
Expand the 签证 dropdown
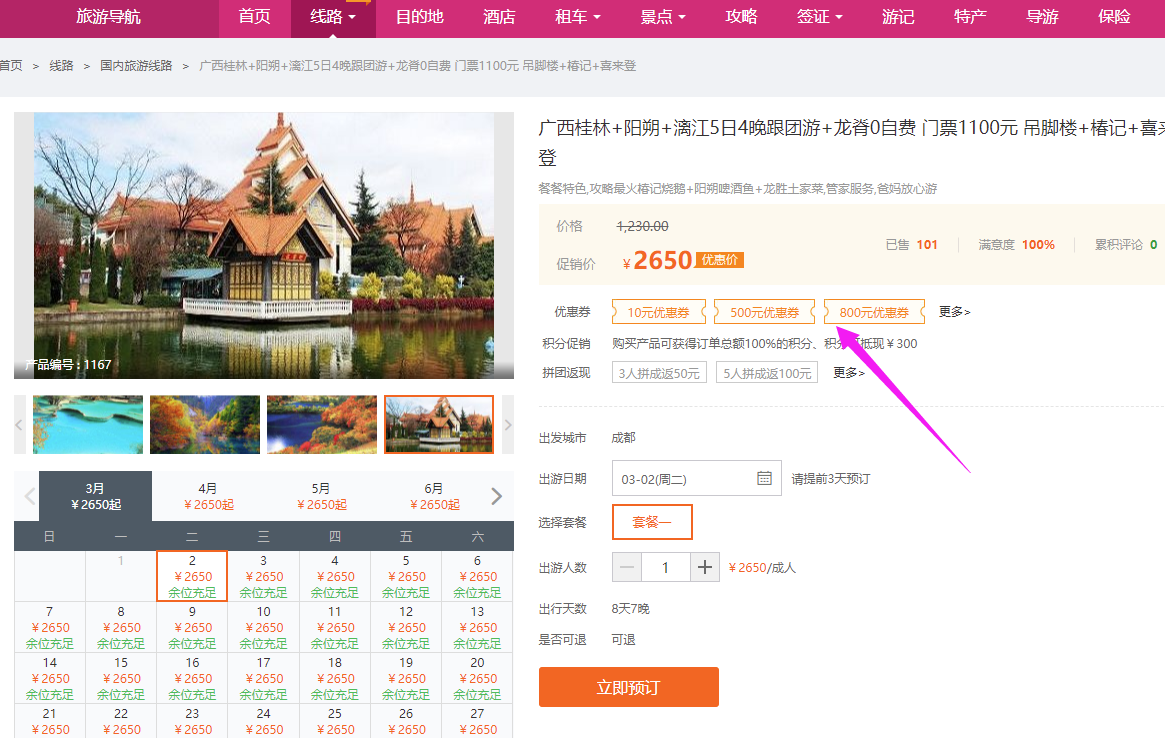tap(820, 18)
